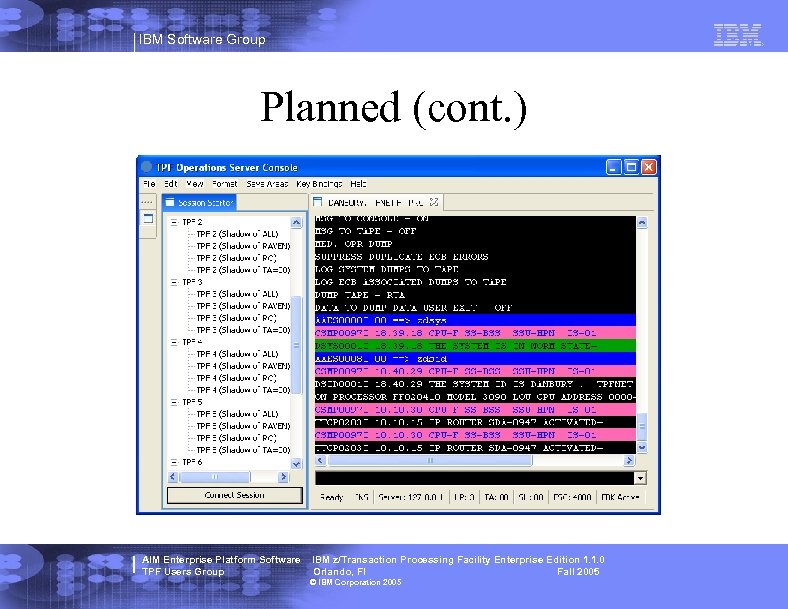Select TPF 5 (Shadow of TA=00)
Image resolution: width=788 pixels, height=609 pixels.
(x=243, y=450)
